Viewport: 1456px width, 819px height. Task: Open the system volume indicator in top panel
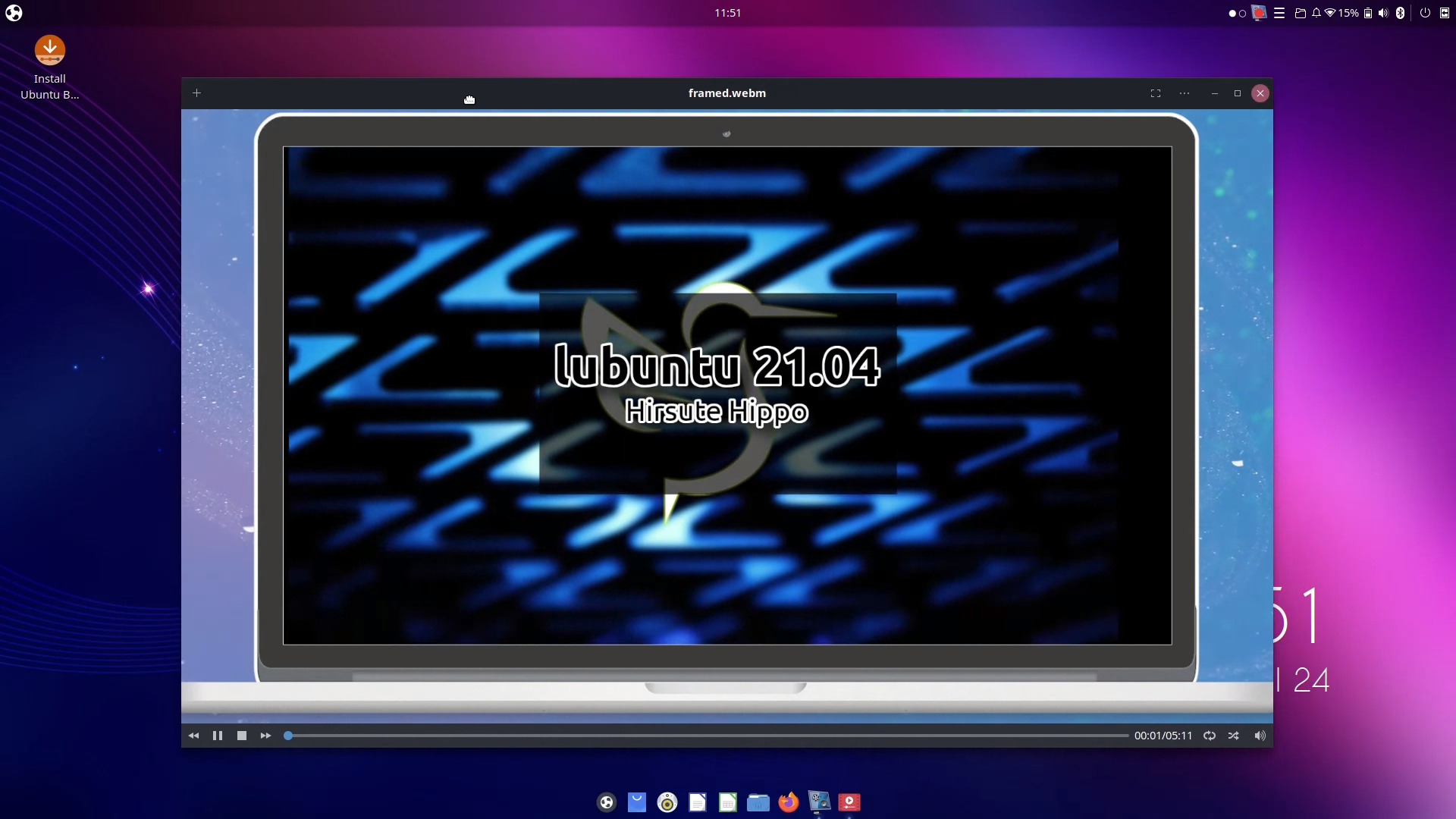[x=1383, y=13]
